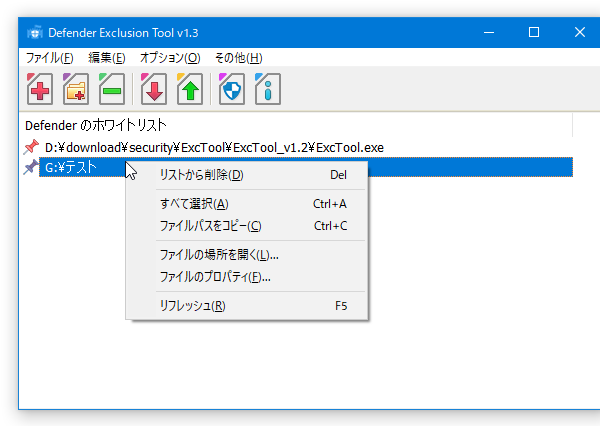The width and height of the screenshot is (600, 426).
Task: Choose ファイルパスをコピー(C) in context menu
Action: (x=247, y=226)
